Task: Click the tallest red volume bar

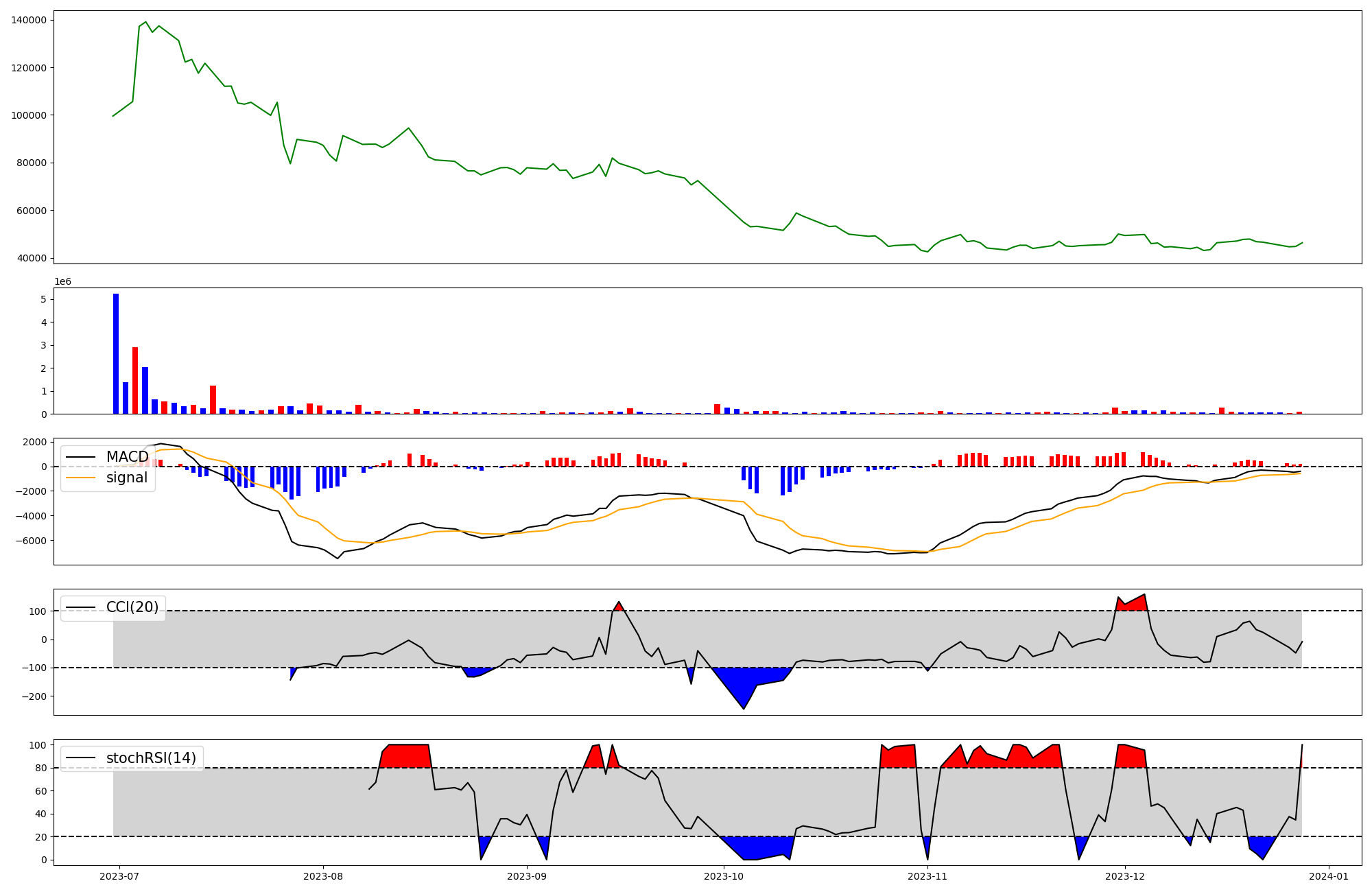Action: pos(135,381)
